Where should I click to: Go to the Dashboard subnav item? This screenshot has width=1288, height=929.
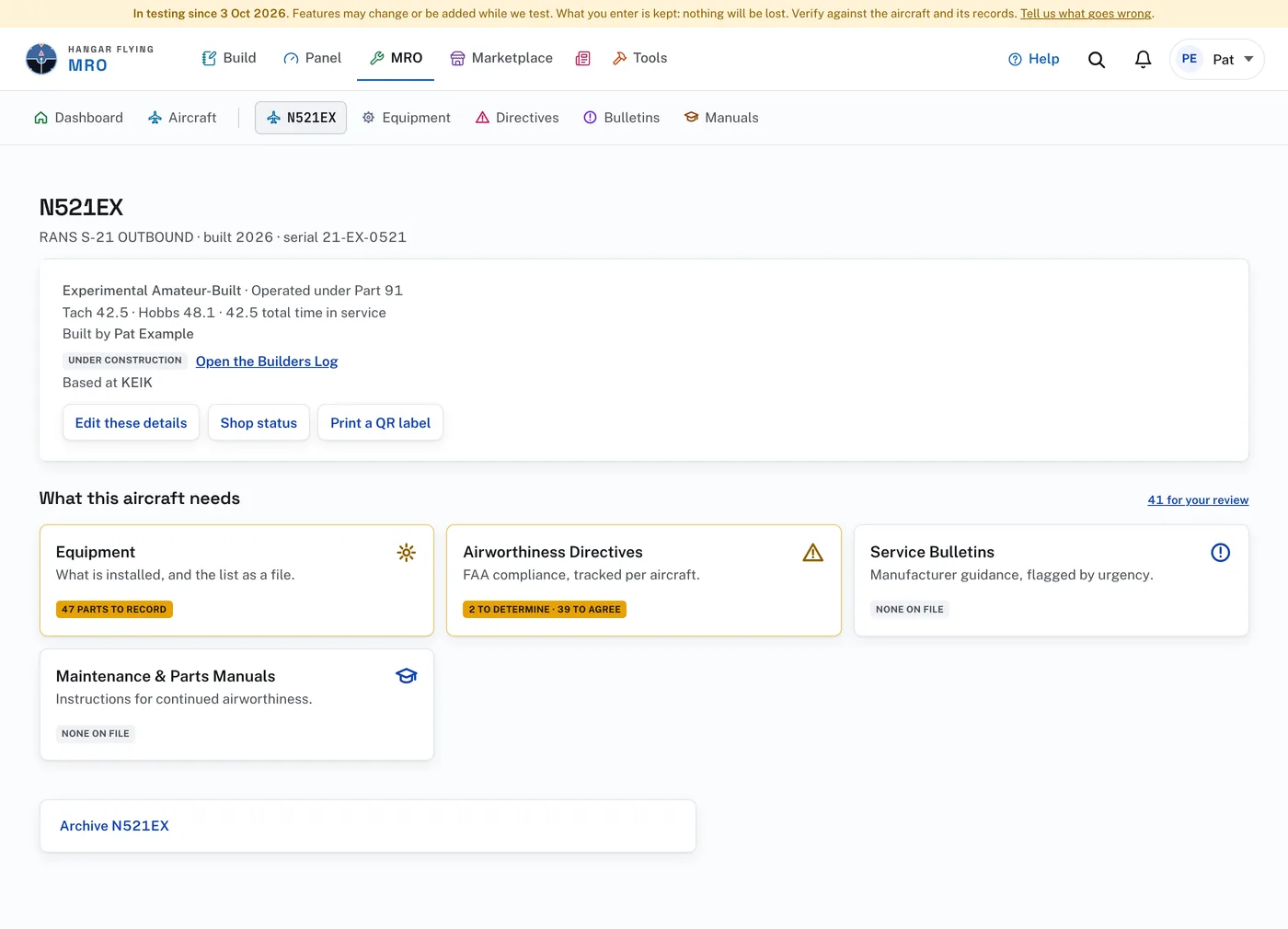coord(78,118)
